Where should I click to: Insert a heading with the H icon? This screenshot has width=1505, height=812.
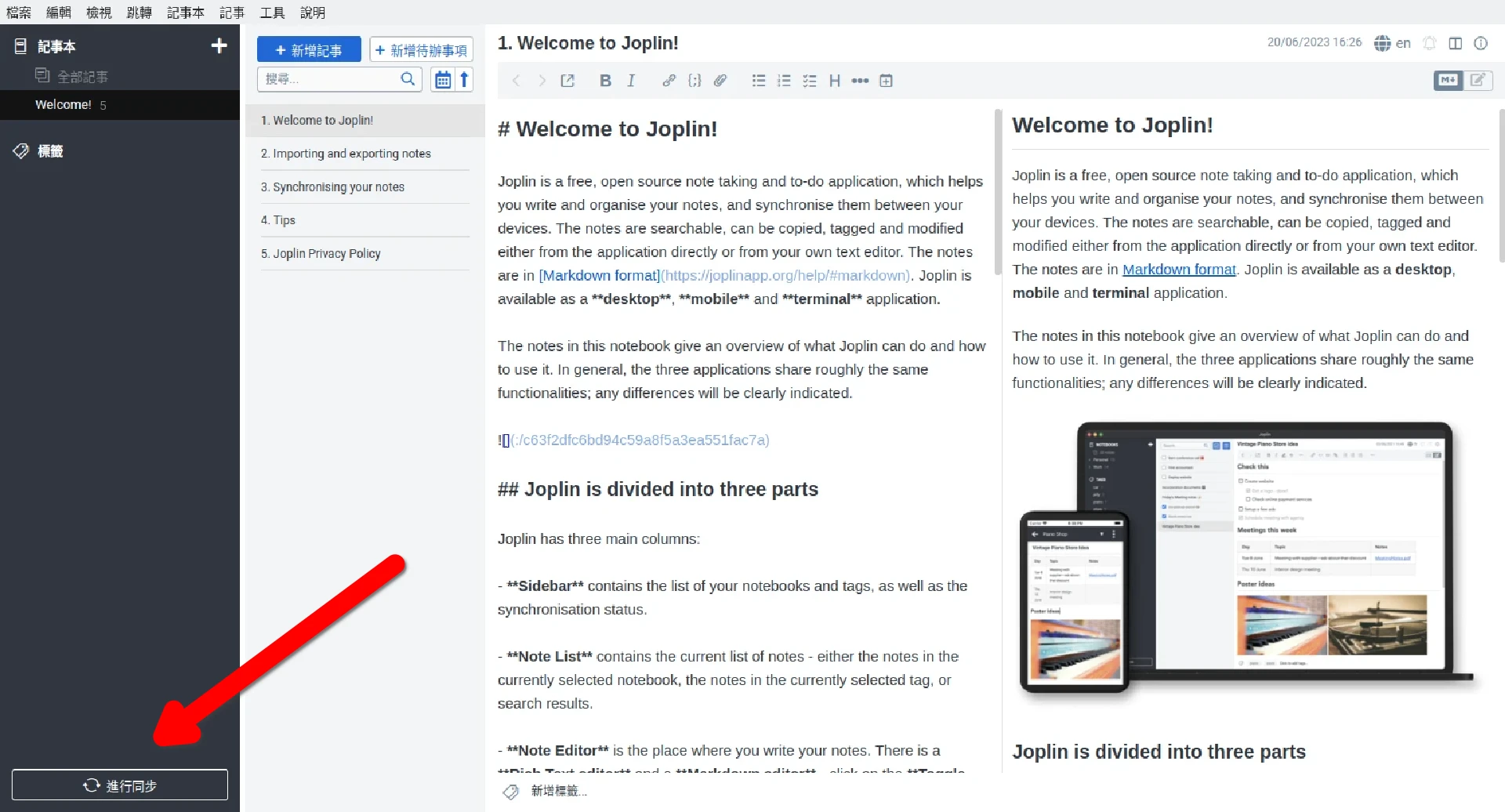pos(835,81)
